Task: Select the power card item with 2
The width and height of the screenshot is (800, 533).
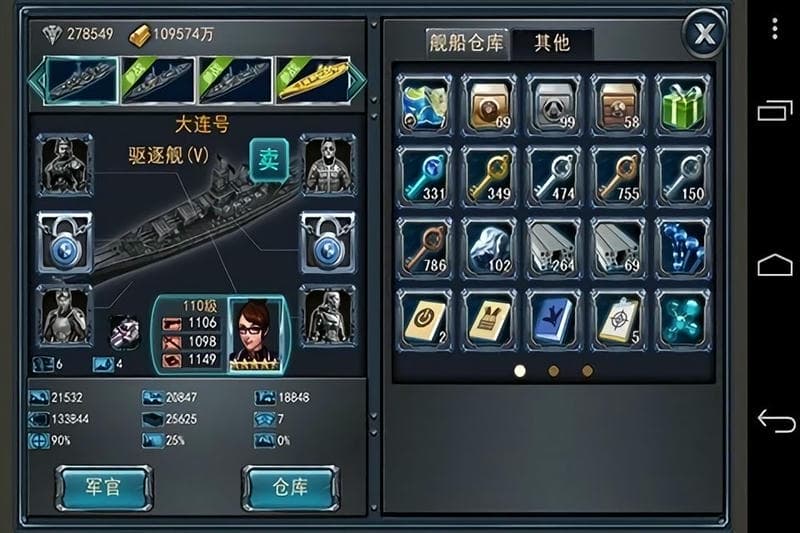Action: coord(424,320)
